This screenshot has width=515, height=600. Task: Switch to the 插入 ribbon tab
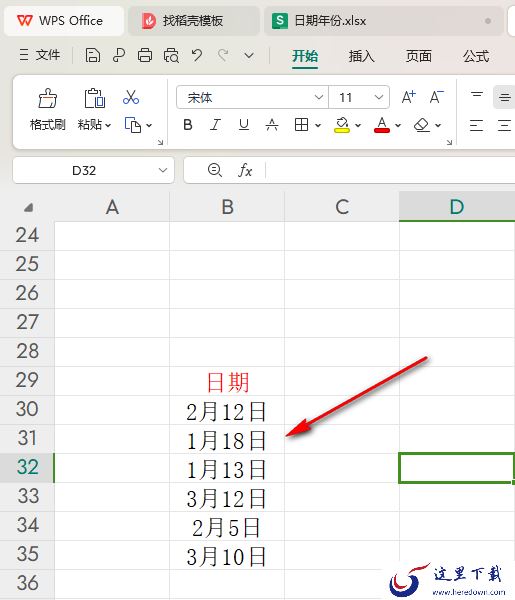pos(361,56)
